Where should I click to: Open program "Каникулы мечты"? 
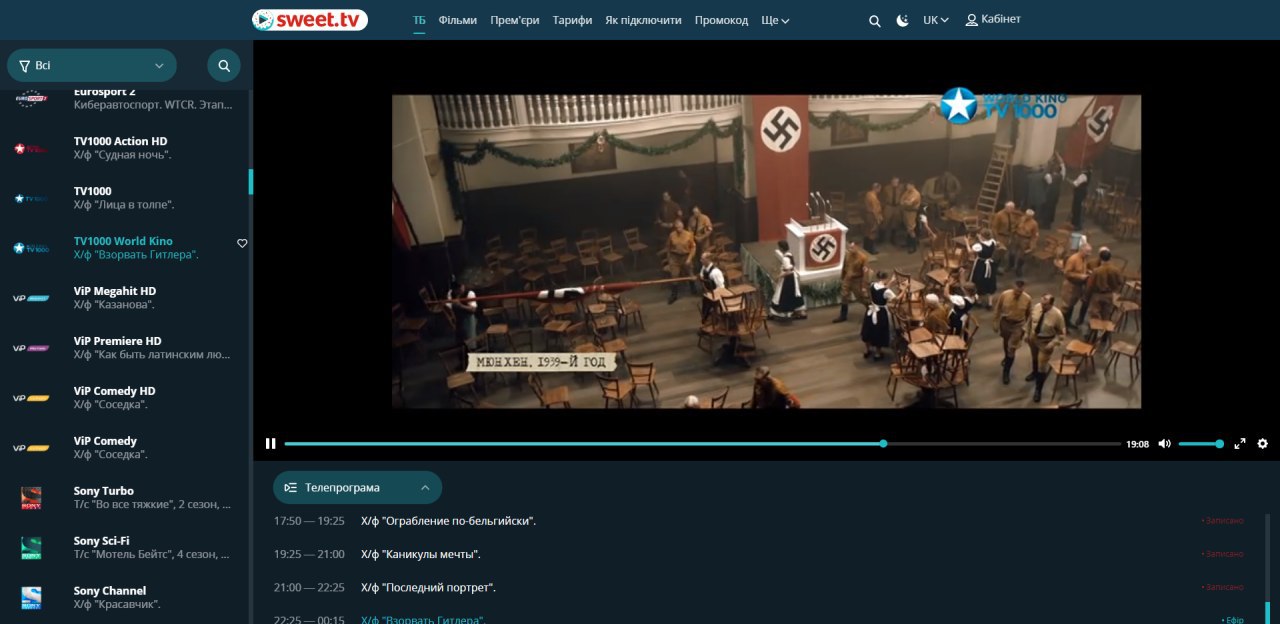[x=421, y=554]
